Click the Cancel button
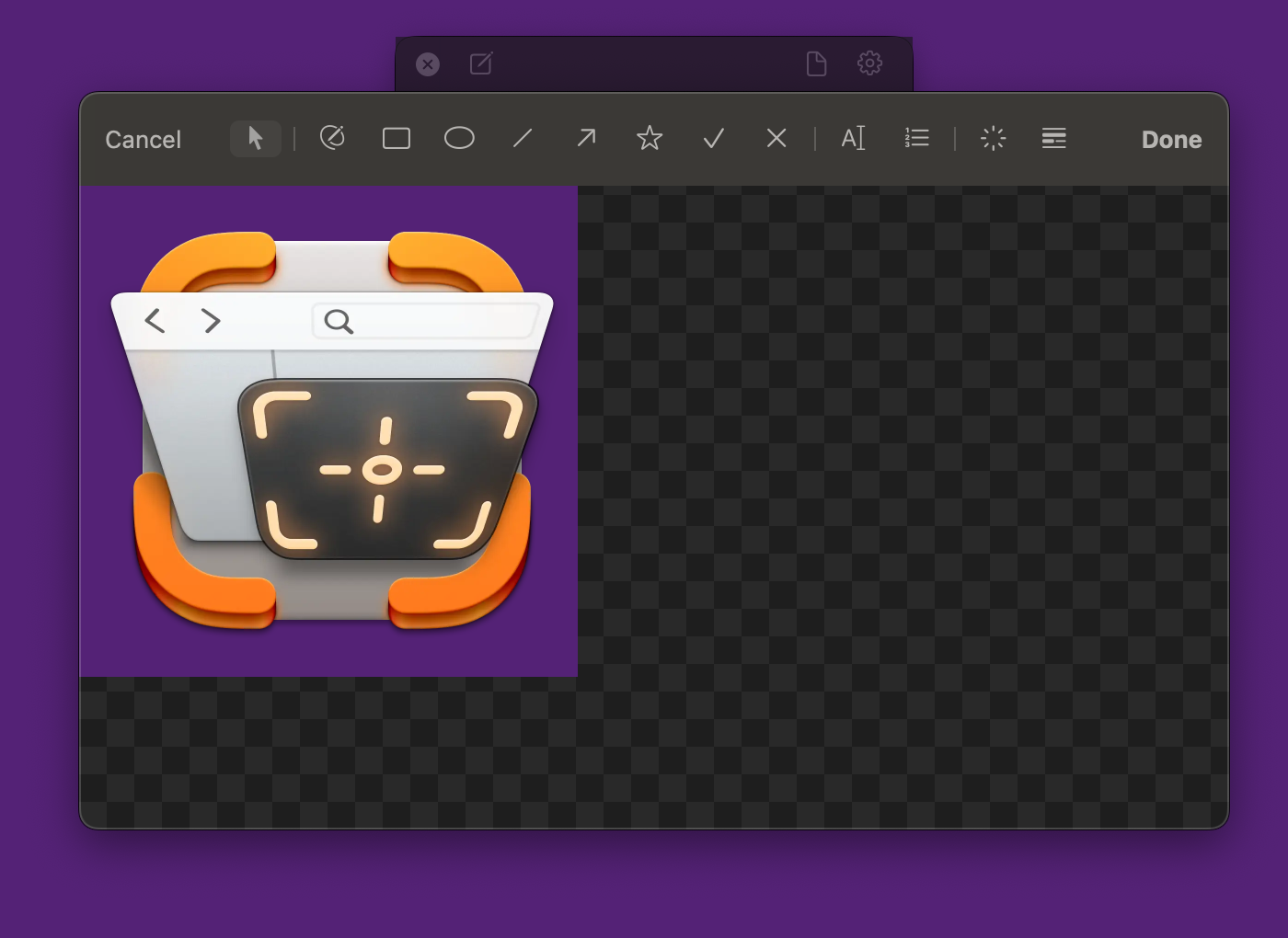Image resolution: width=1288 pixels, height=938 pixels. pos(143,140)
